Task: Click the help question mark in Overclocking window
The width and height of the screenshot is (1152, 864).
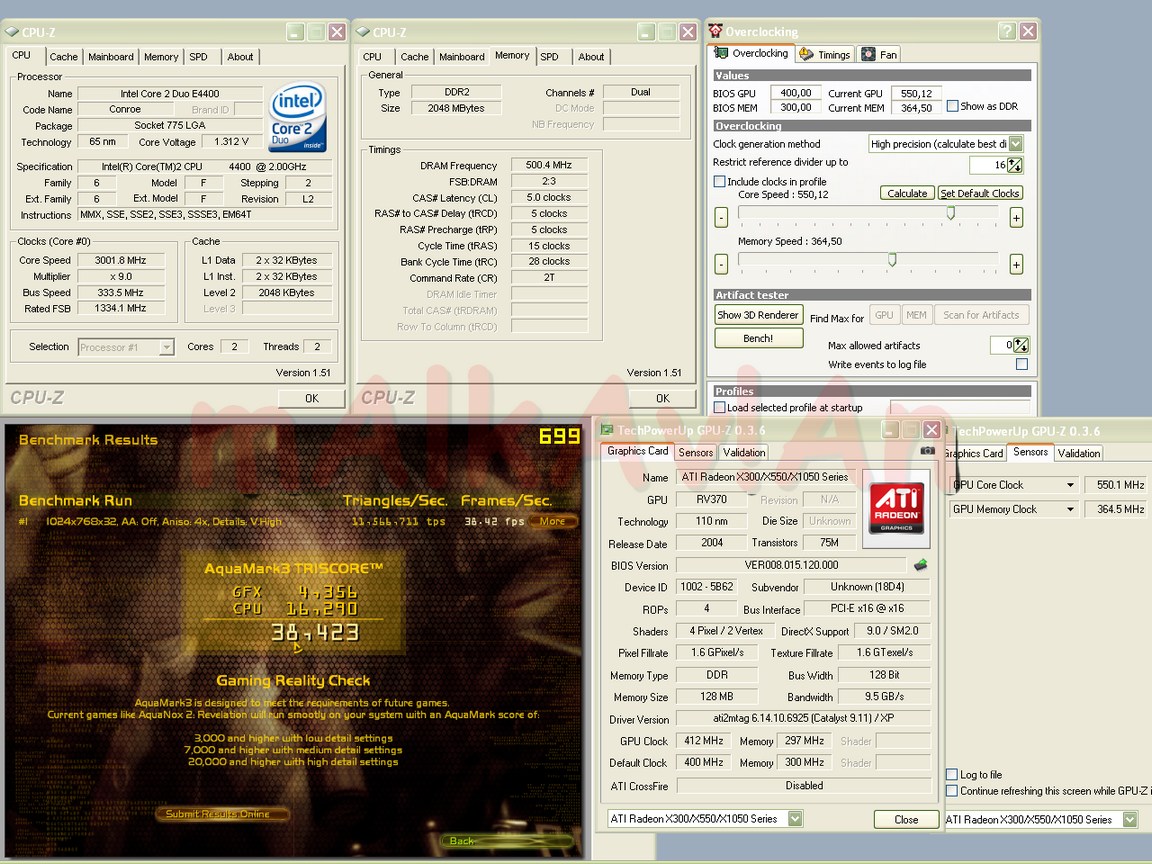Action: point(1007,31)
